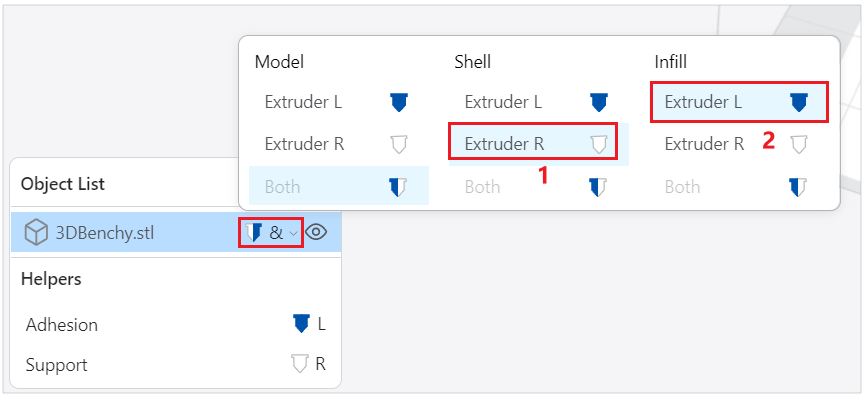Select Extruder R under Infill
Screen dimensions: 868x399
click(x=738, y=144)
